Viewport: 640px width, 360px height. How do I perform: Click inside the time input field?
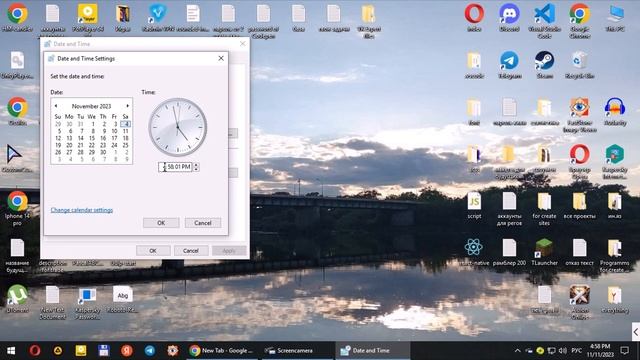(176, 167)
